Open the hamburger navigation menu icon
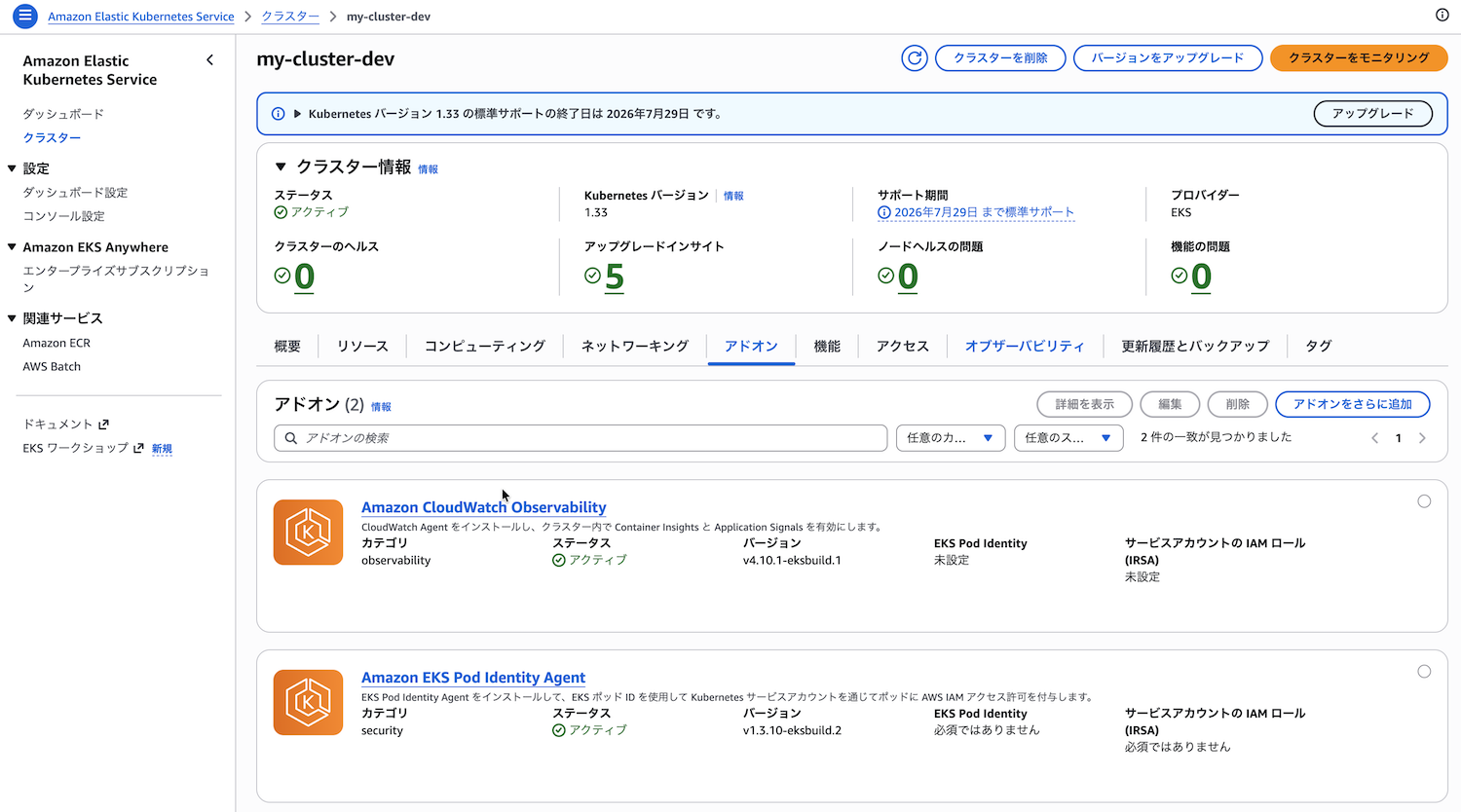 coord(25,16)
